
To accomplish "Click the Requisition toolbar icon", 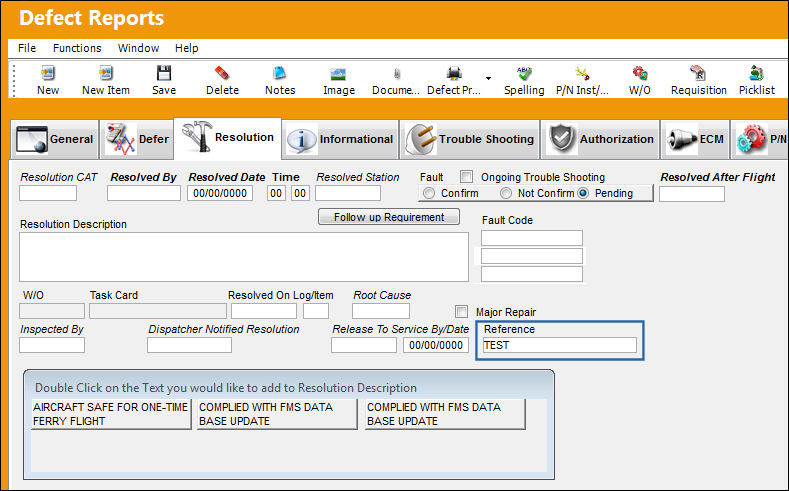I will 698,73.
